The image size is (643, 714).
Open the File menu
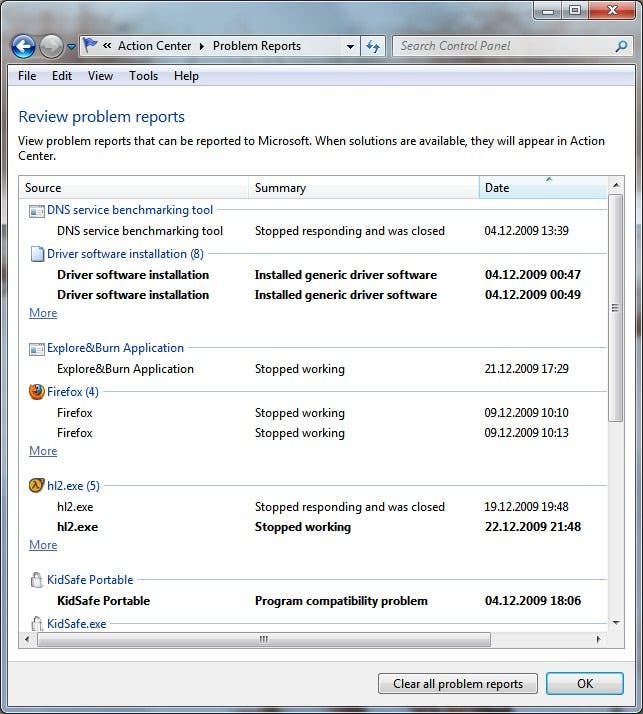(27, 76)
